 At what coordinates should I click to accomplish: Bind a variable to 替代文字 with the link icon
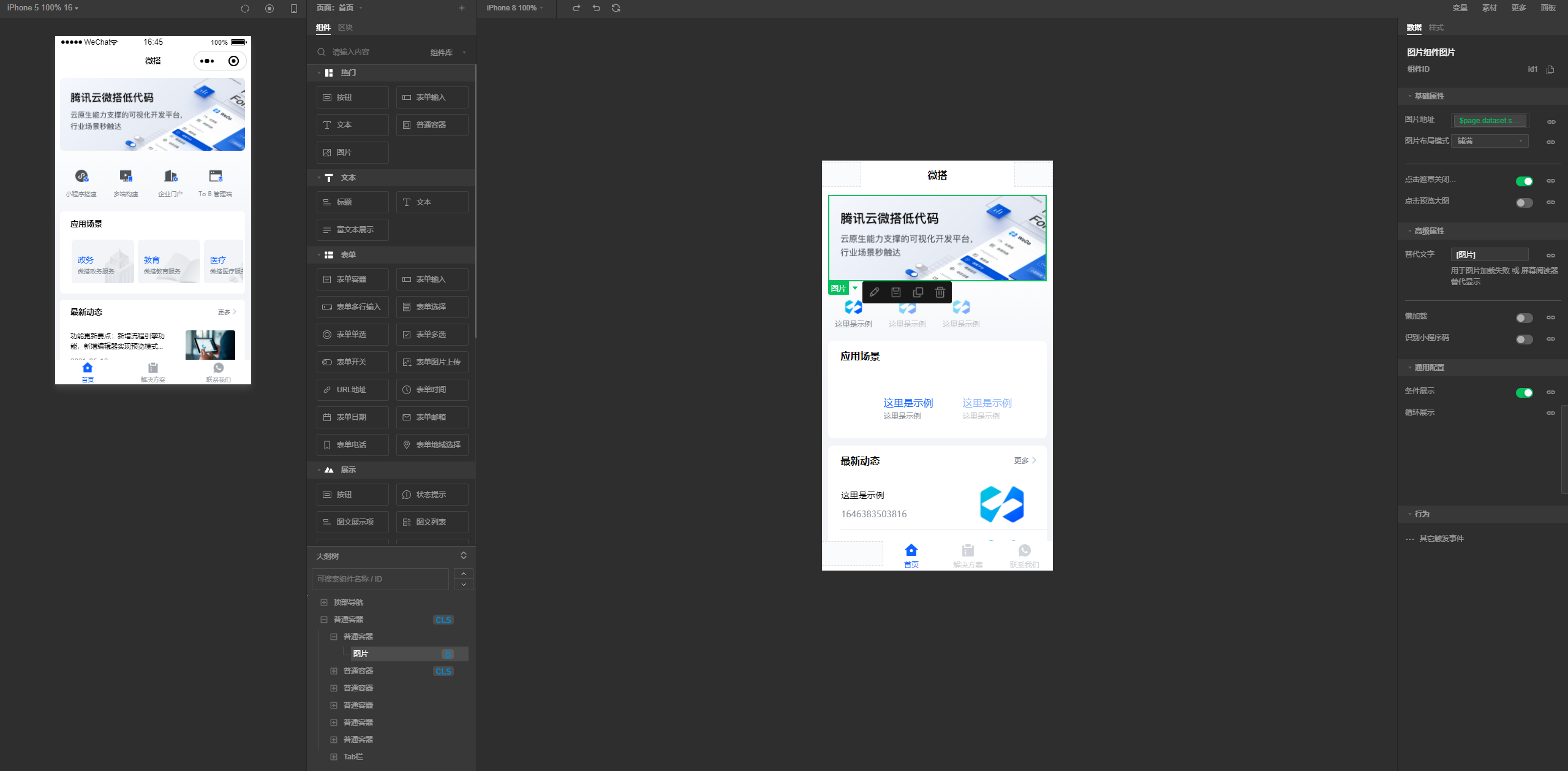[x=1551, y=255]
